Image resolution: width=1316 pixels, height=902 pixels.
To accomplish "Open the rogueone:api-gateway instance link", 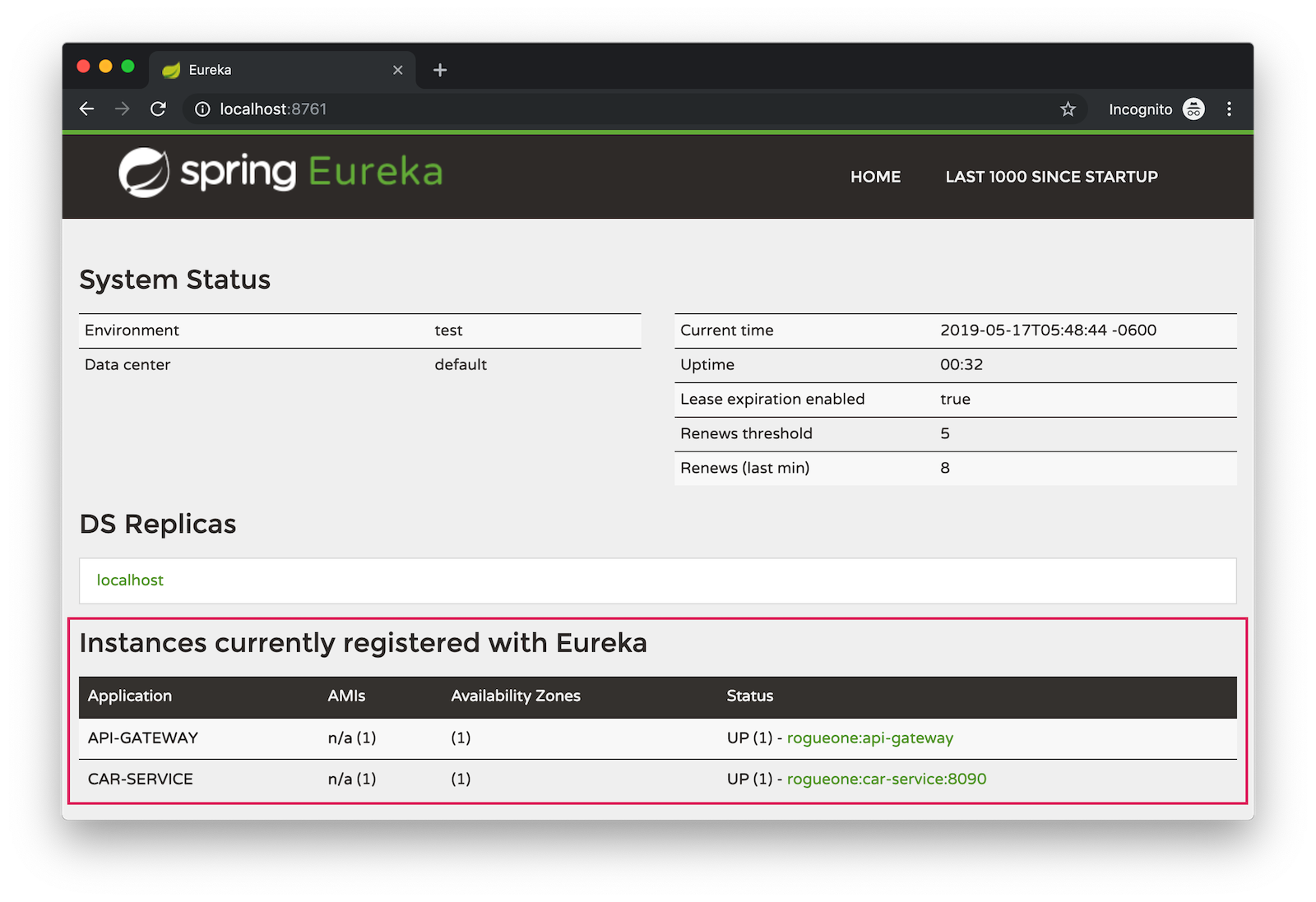I will pyautogui.click(x=869, y=738).
